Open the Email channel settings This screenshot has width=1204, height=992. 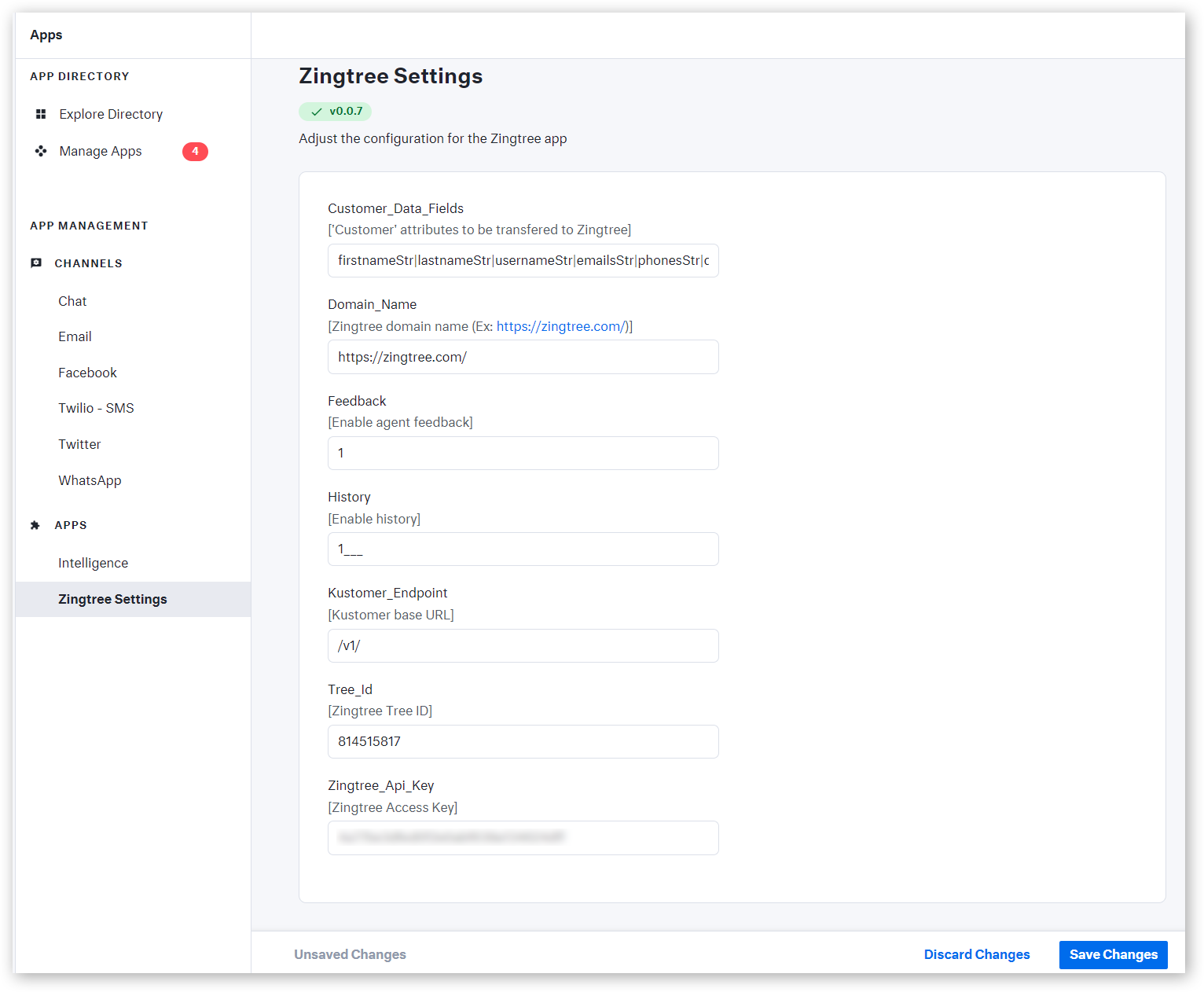pos(75,336)
